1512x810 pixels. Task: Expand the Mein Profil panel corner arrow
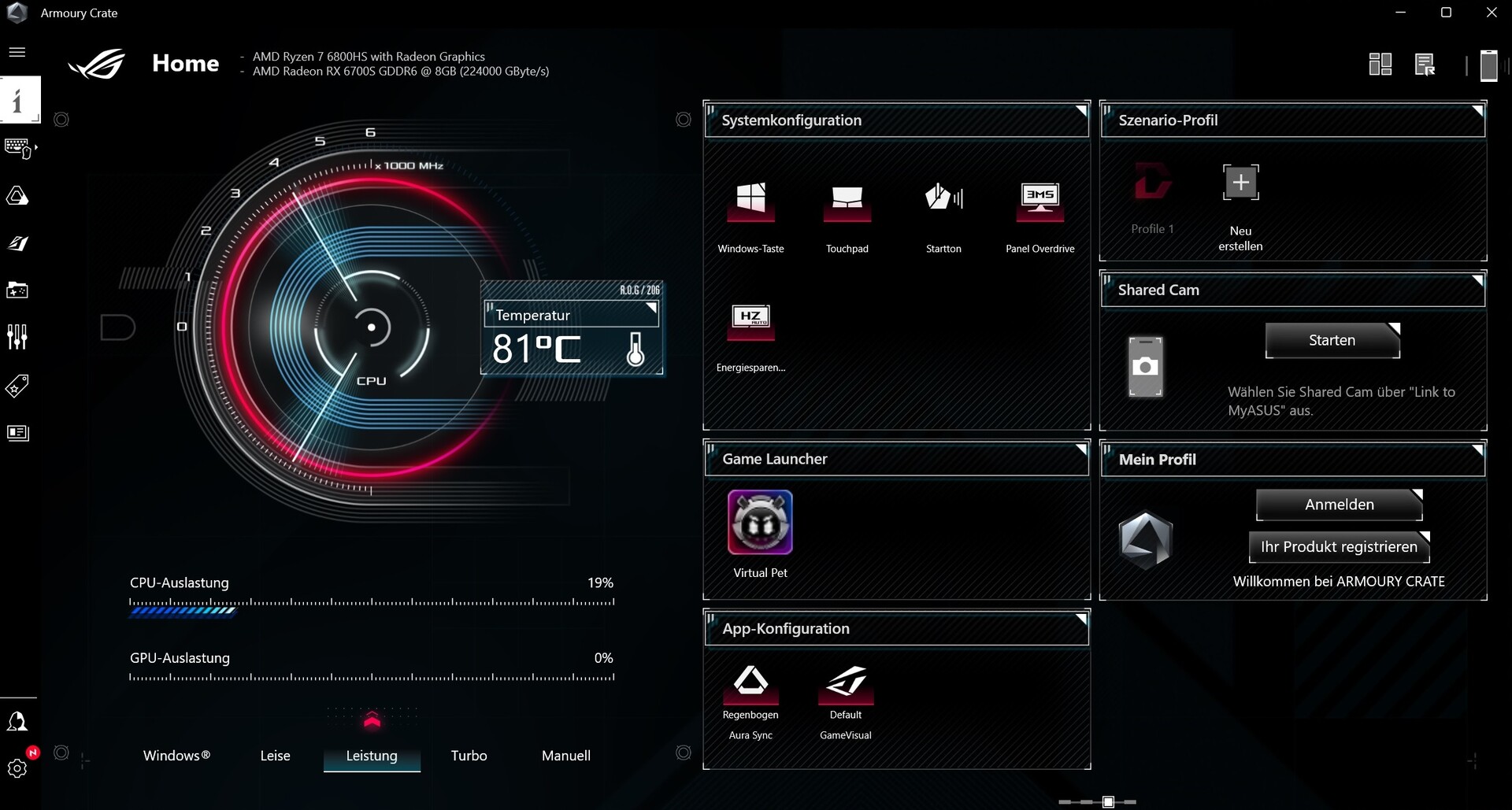[x=1478, y=450]
